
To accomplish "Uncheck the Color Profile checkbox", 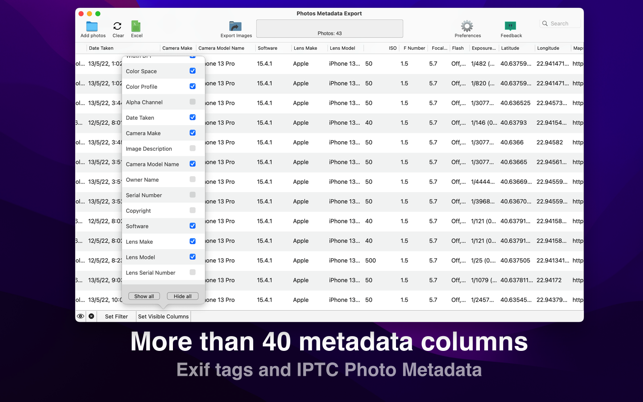I will 192,86.
